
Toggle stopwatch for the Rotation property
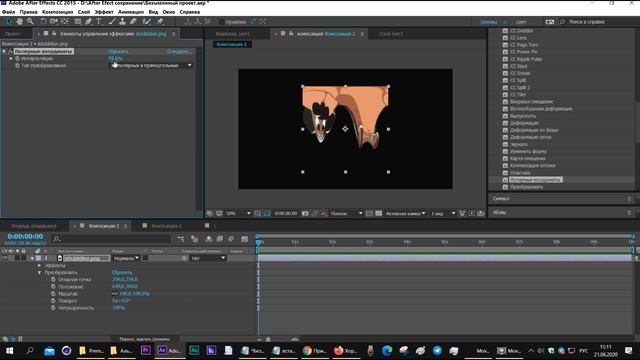[x=53, y=300]
